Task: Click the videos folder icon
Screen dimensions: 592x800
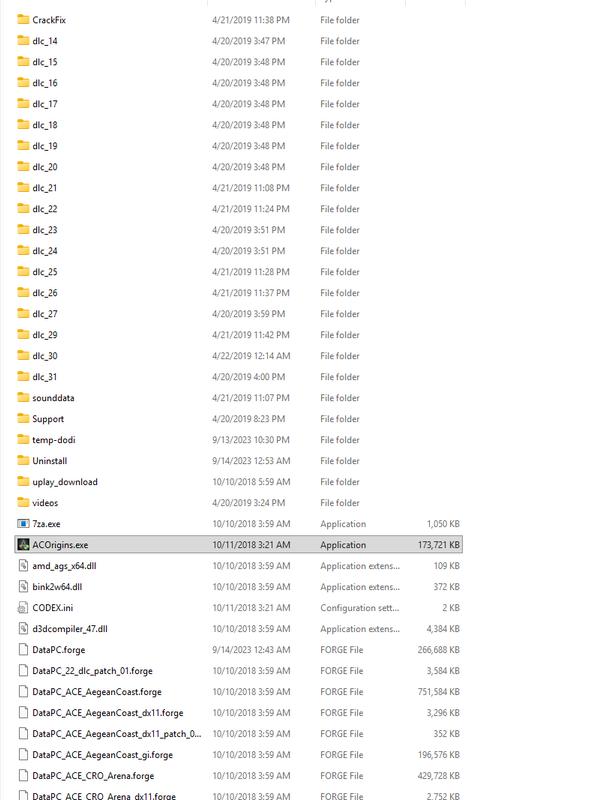Action: (x=23, y=503)
